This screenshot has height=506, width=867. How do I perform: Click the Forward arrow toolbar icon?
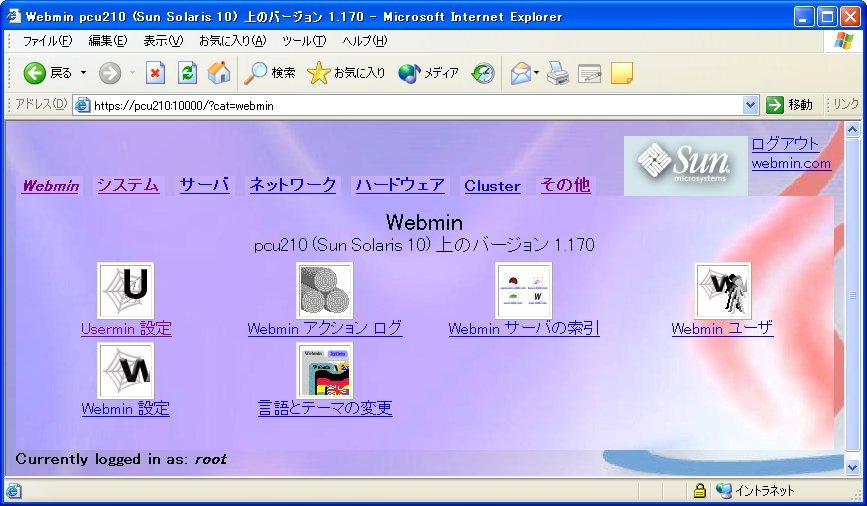[x=109, y=73]
